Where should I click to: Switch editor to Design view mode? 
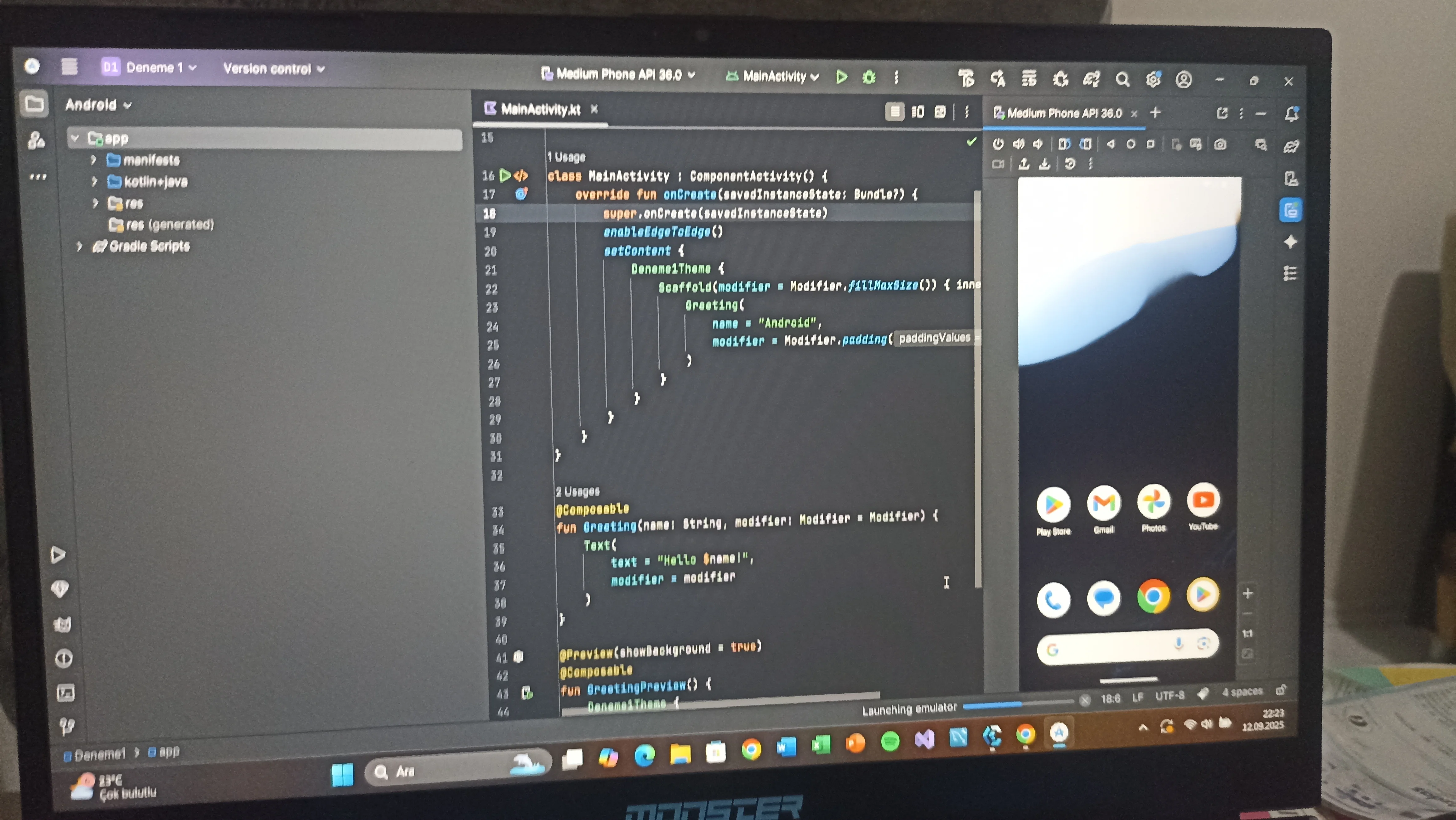tap(940, 112)
